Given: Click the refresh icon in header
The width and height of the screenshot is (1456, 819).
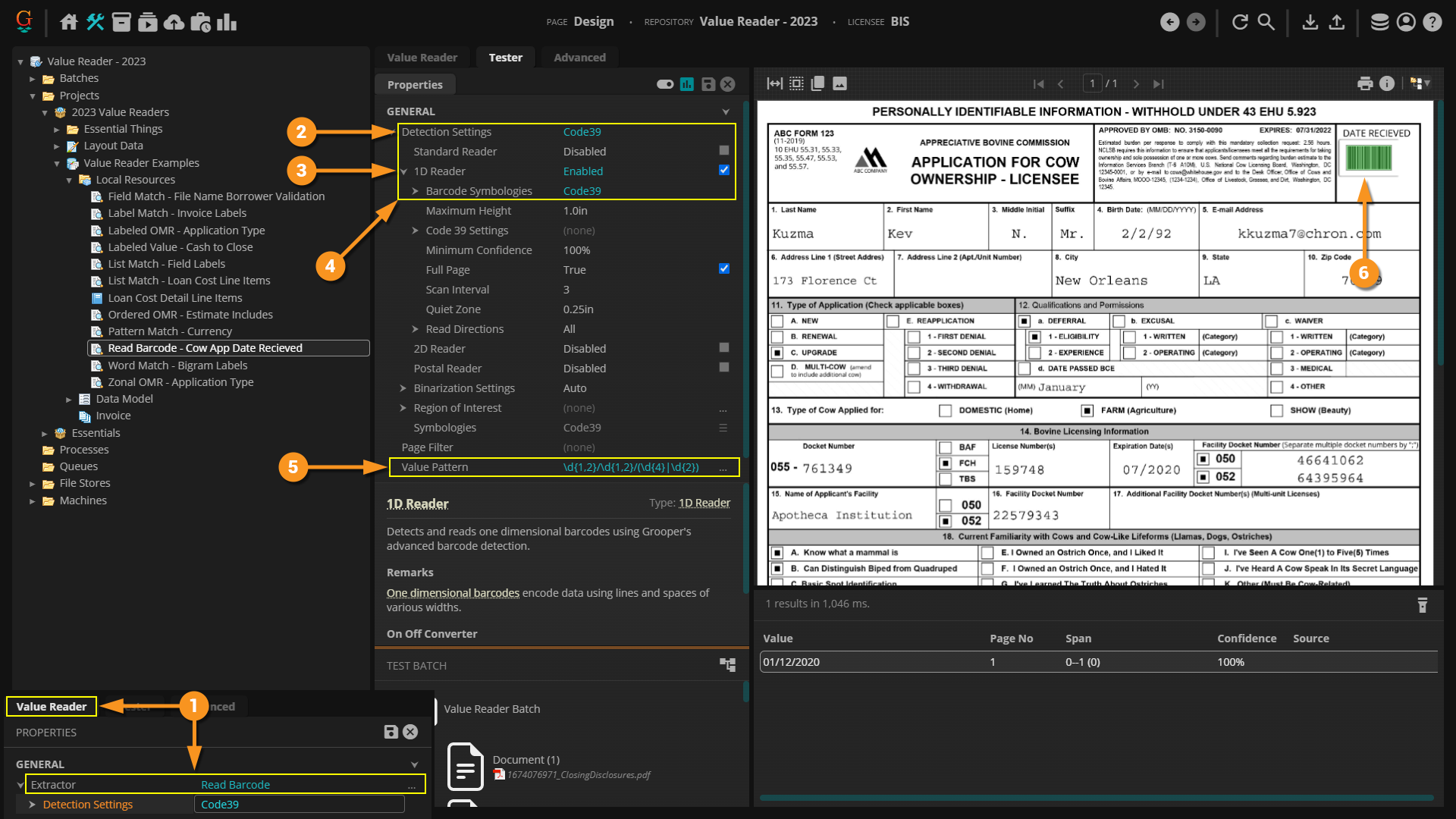Looking at the screenshot, I should pos(1240,22).
